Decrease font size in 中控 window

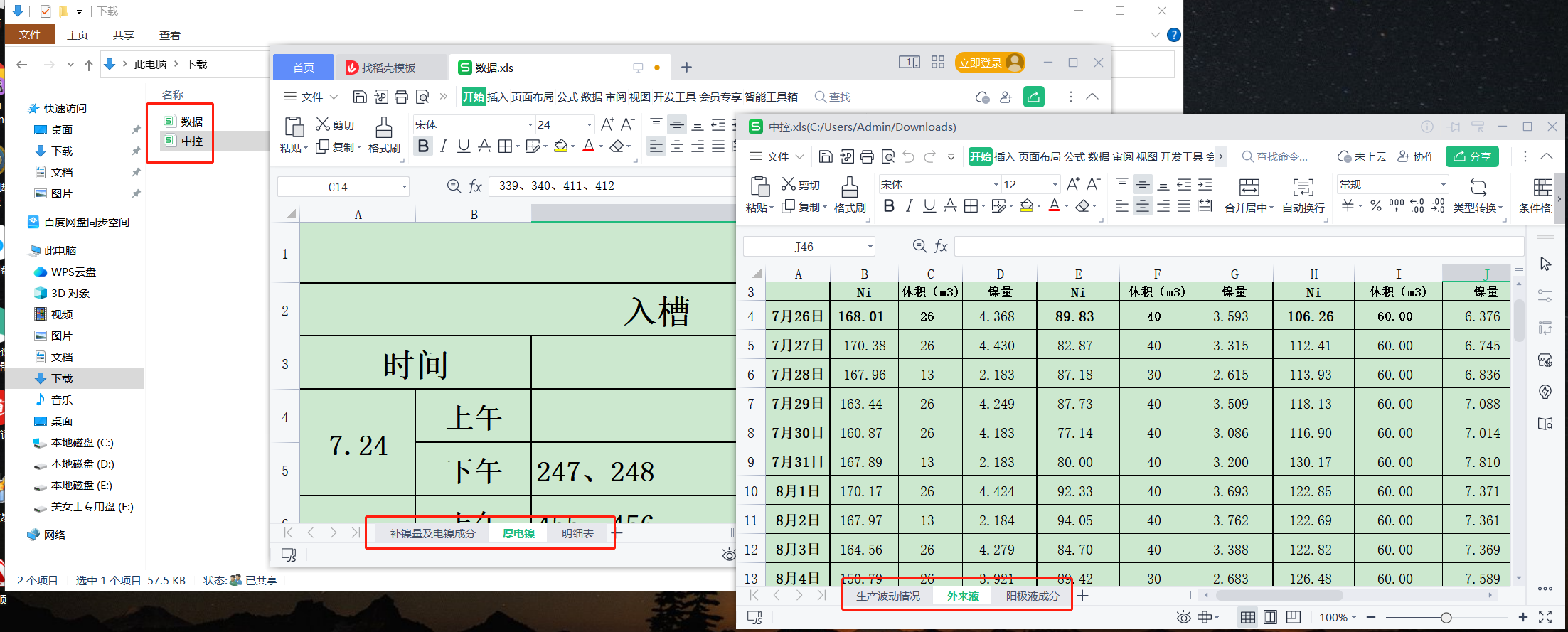[1094, 184]
